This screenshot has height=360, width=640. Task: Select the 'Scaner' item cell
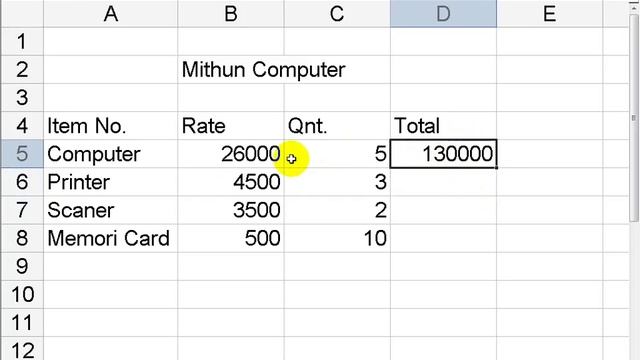click(x=111, y=210)
